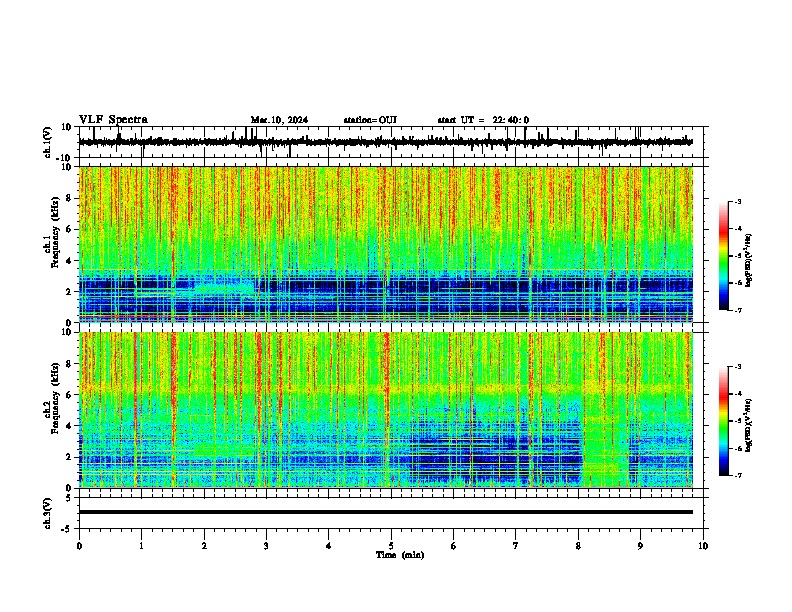Viewport: 792px width, 612px height.
Task: Click inside the ch.1 spectrogram panel
Action: coord(386,244)
